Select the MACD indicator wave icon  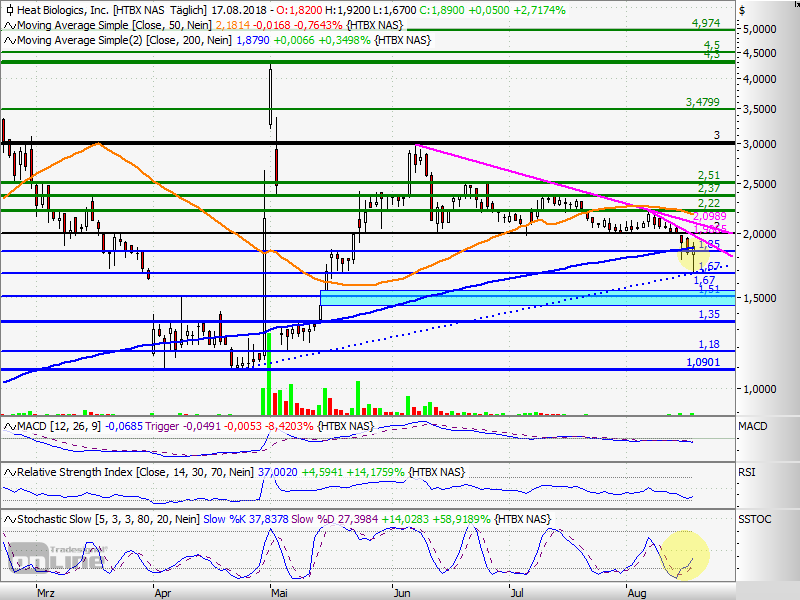8,425
